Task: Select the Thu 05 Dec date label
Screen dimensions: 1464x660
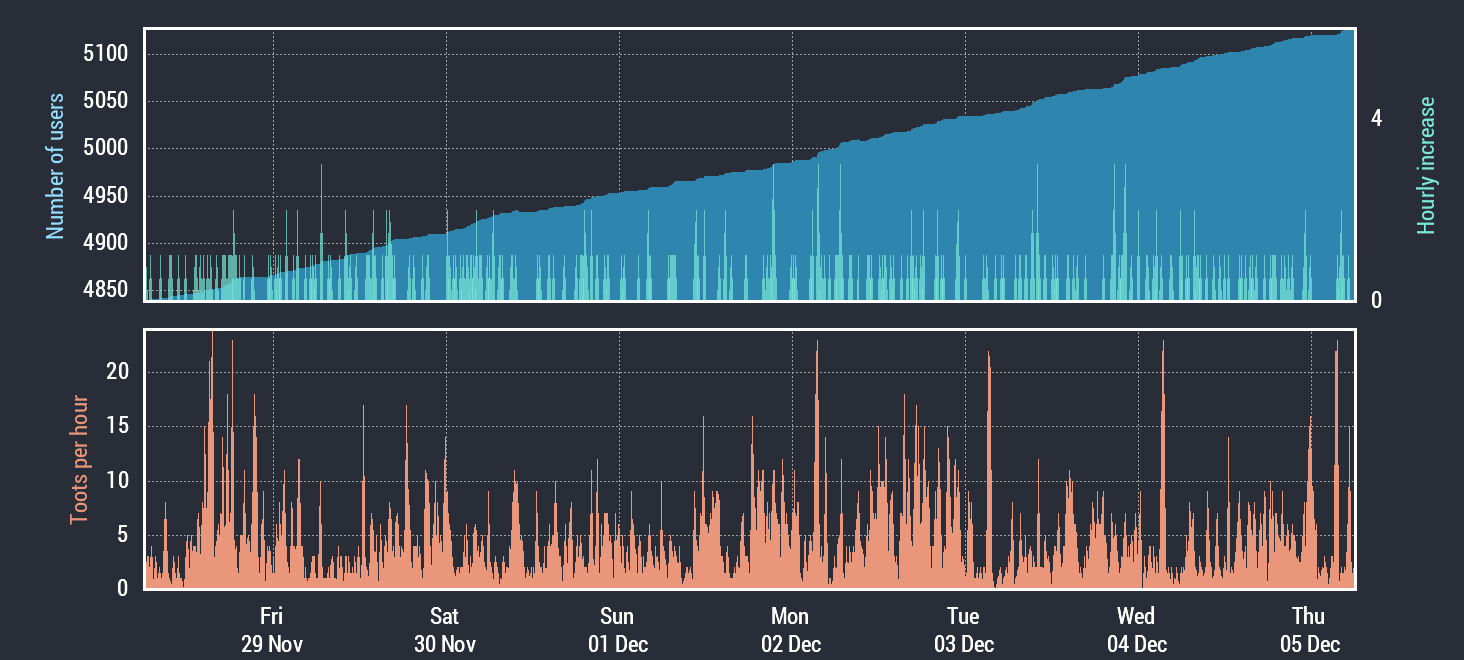Action: 1309,630
